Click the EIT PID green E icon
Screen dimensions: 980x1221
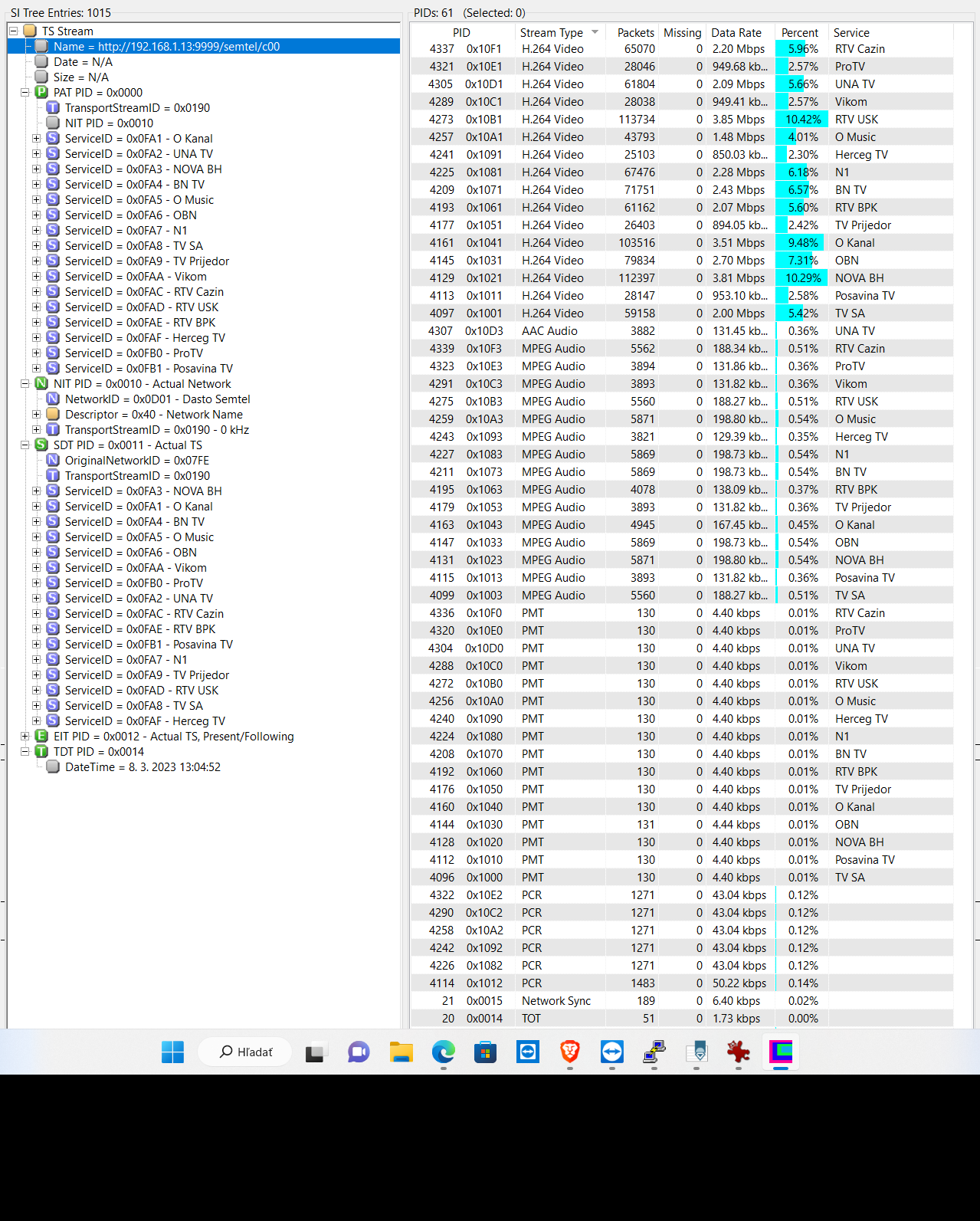(x=41, y=737)
